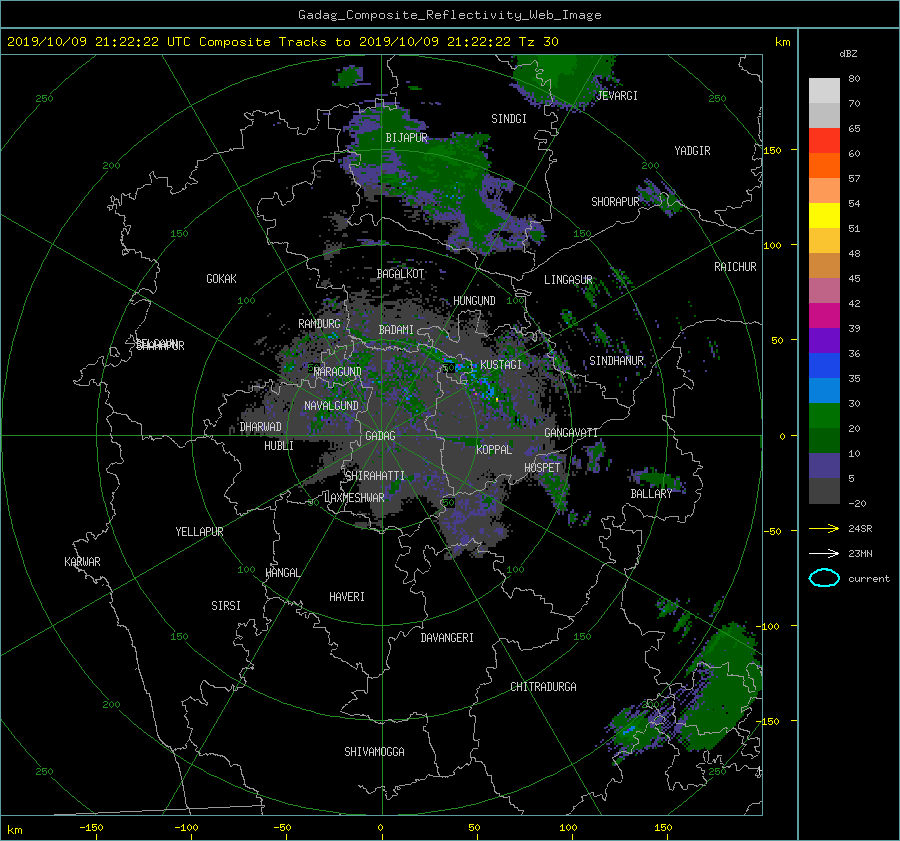Select the HANGAL city label

point(282,573)
